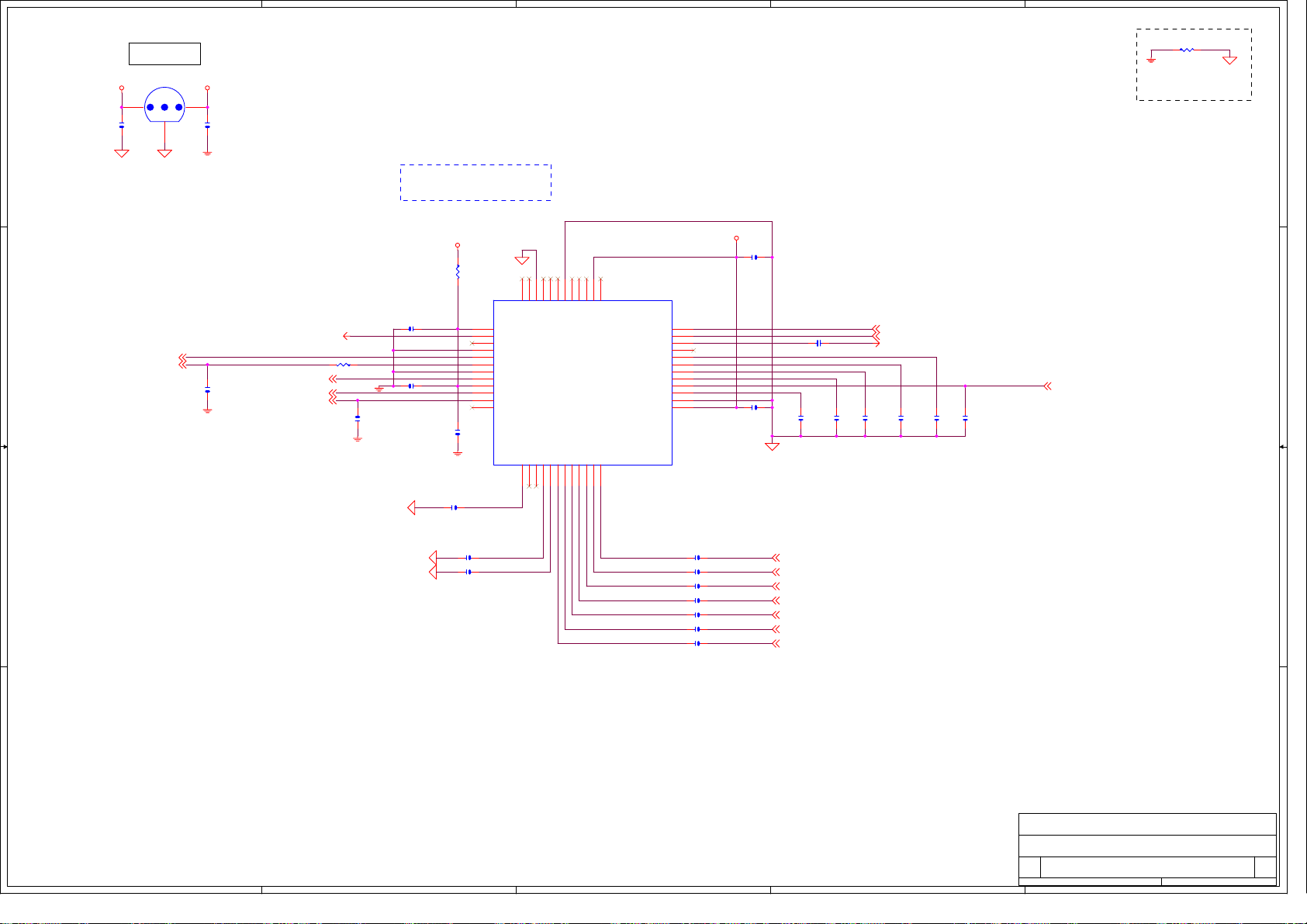Select the power circle right of the IC top
The height and width of the screenshot is (924, 1307).
click(736, 238)
